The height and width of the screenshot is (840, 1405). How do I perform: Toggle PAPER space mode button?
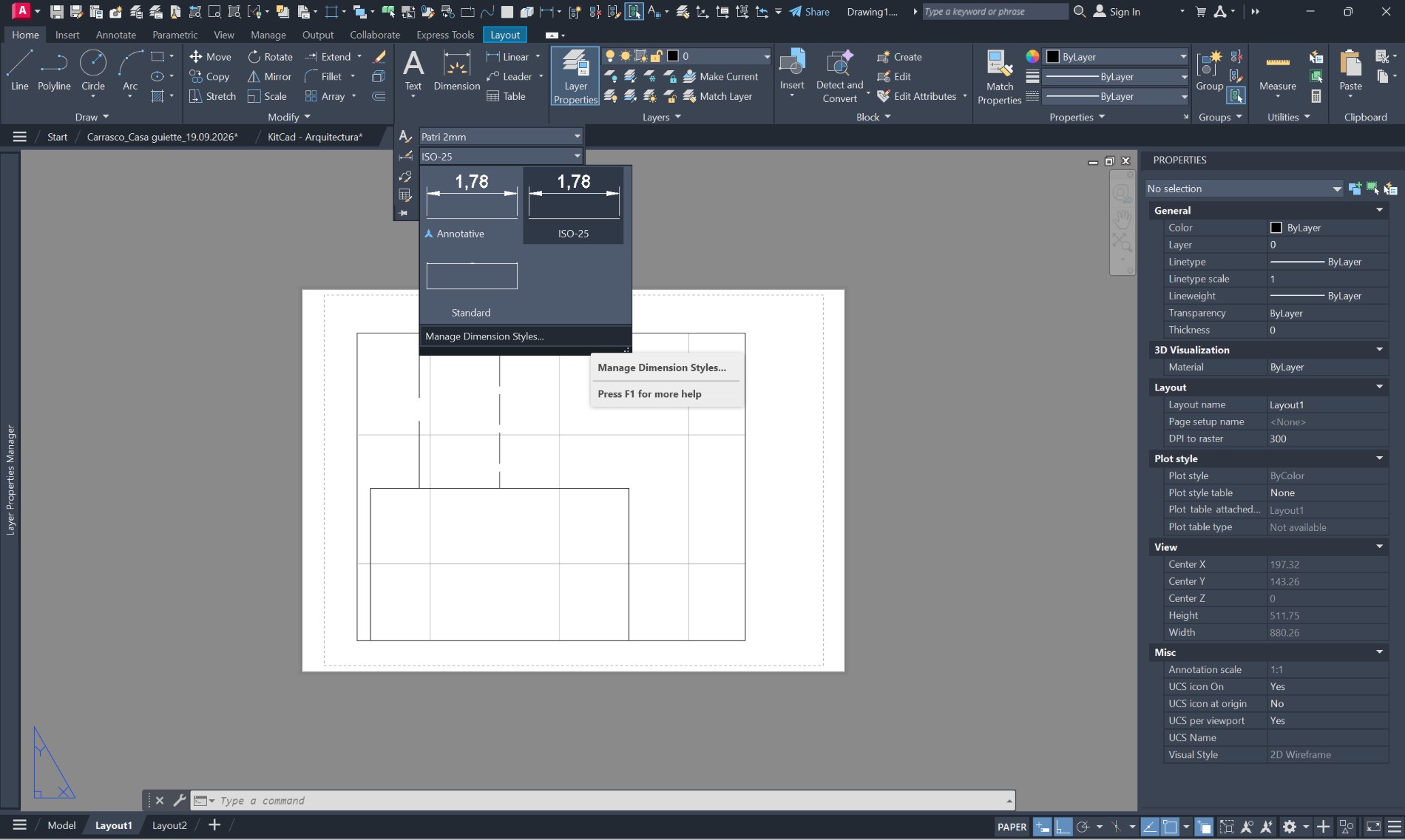[x=1012, y=827]
